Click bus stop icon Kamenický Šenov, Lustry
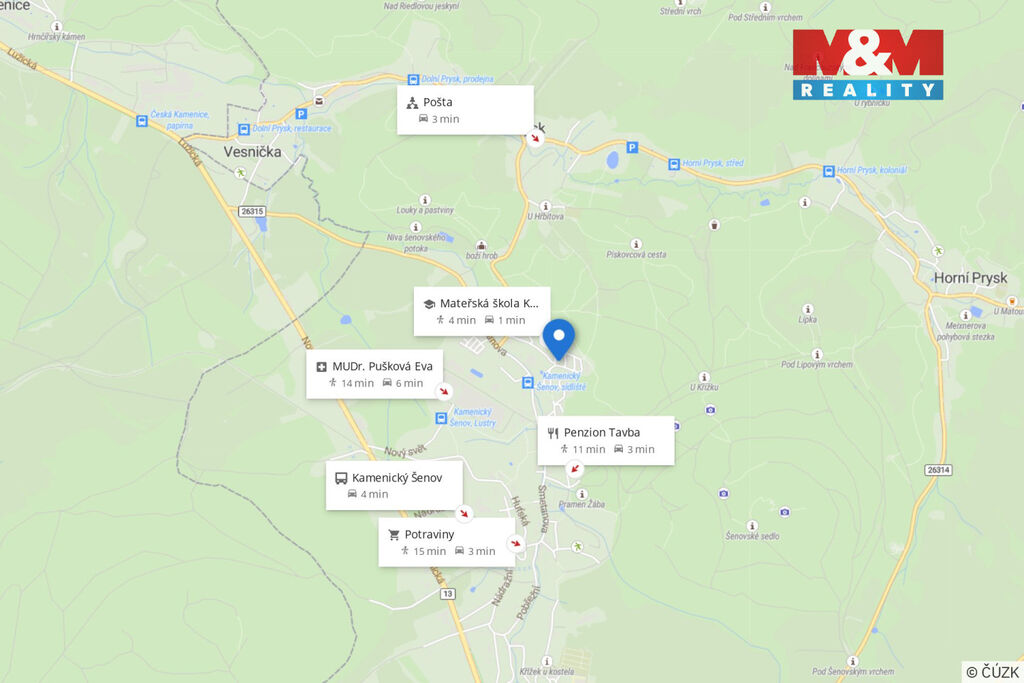This screenshot has width=1024, height=683. pos(441,418)
